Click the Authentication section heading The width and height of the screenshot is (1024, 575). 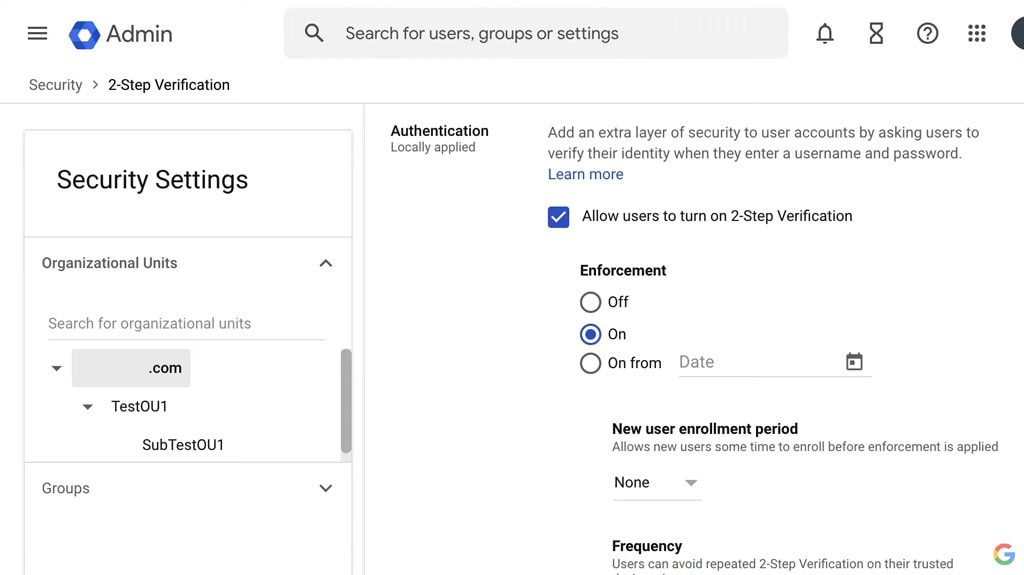(440, 131)
